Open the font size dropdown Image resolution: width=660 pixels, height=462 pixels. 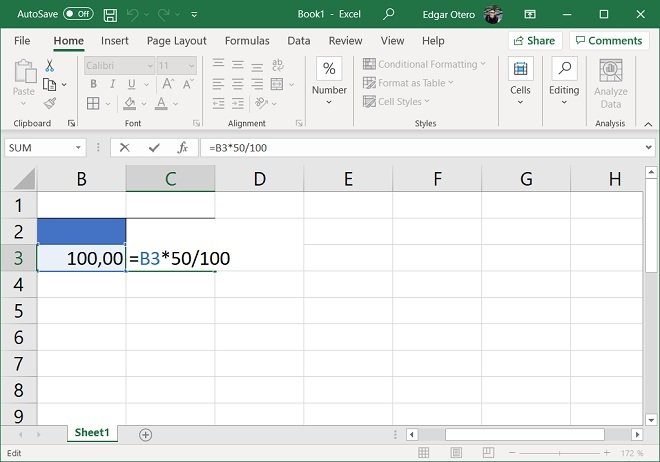[191, 66]
